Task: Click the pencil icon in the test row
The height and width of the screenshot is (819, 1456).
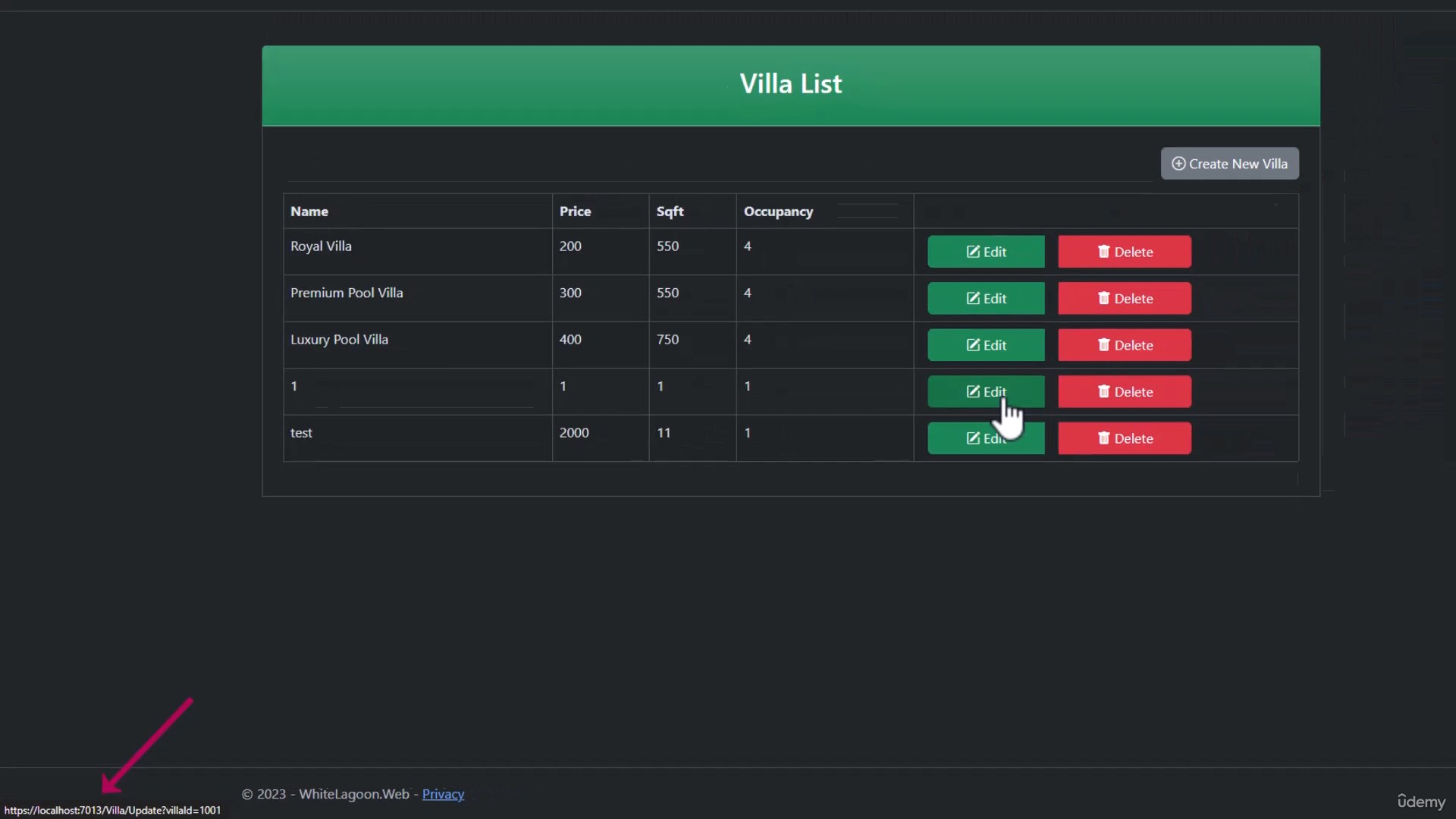Action: point(973,438)
